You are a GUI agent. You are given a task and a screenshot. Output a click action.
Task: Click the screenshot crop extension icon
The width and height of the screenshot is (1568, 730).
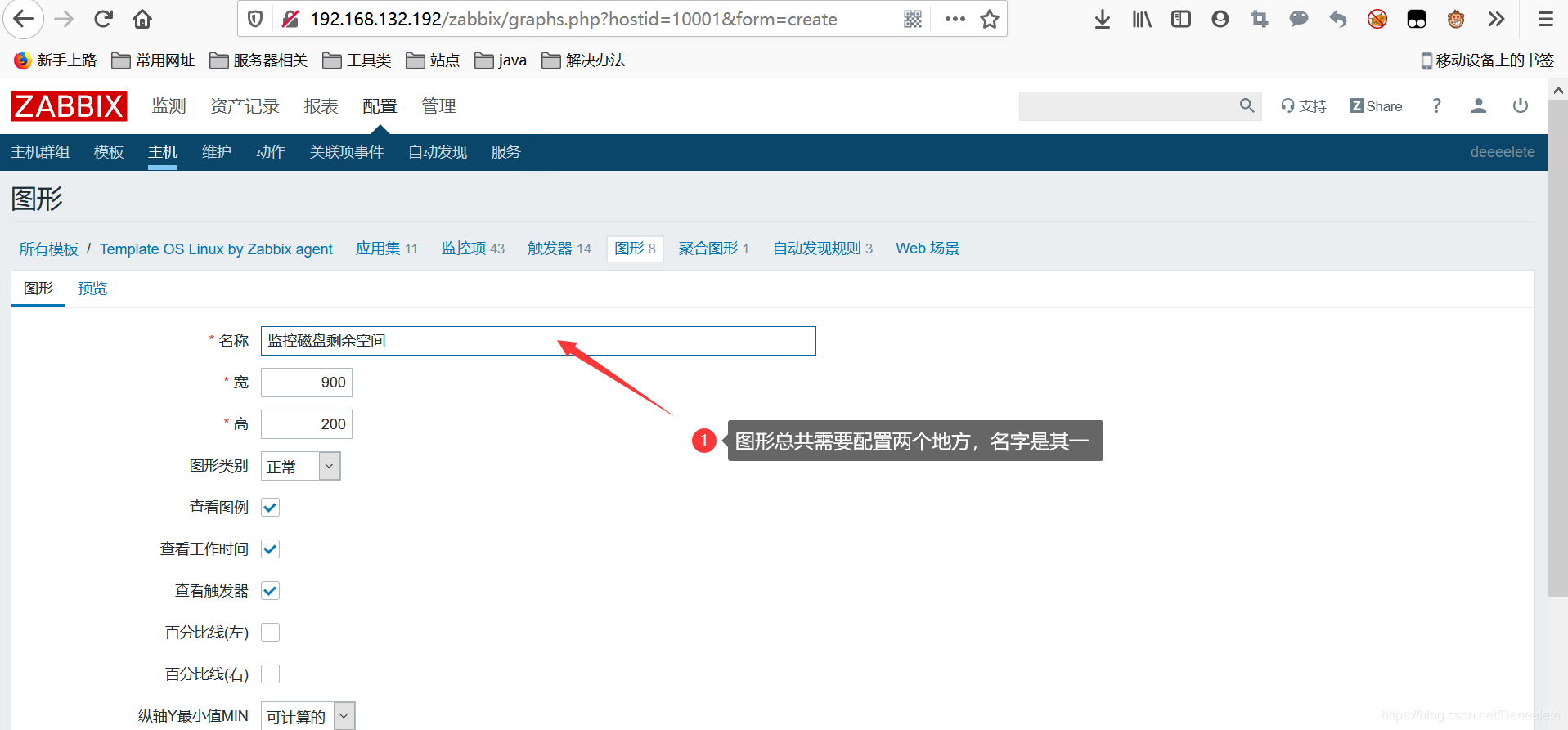click(1260, 19)
